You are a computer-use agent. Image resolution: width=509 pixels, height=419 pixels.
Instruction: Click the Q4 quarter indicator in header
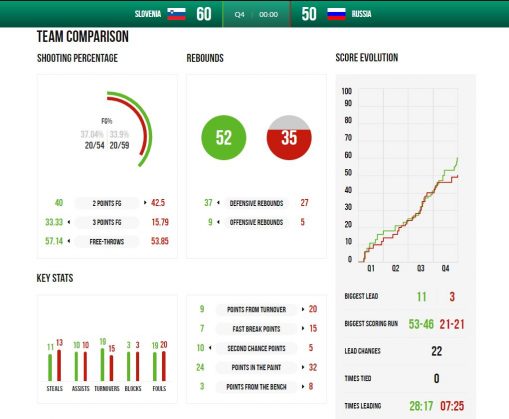pos(239,15)
